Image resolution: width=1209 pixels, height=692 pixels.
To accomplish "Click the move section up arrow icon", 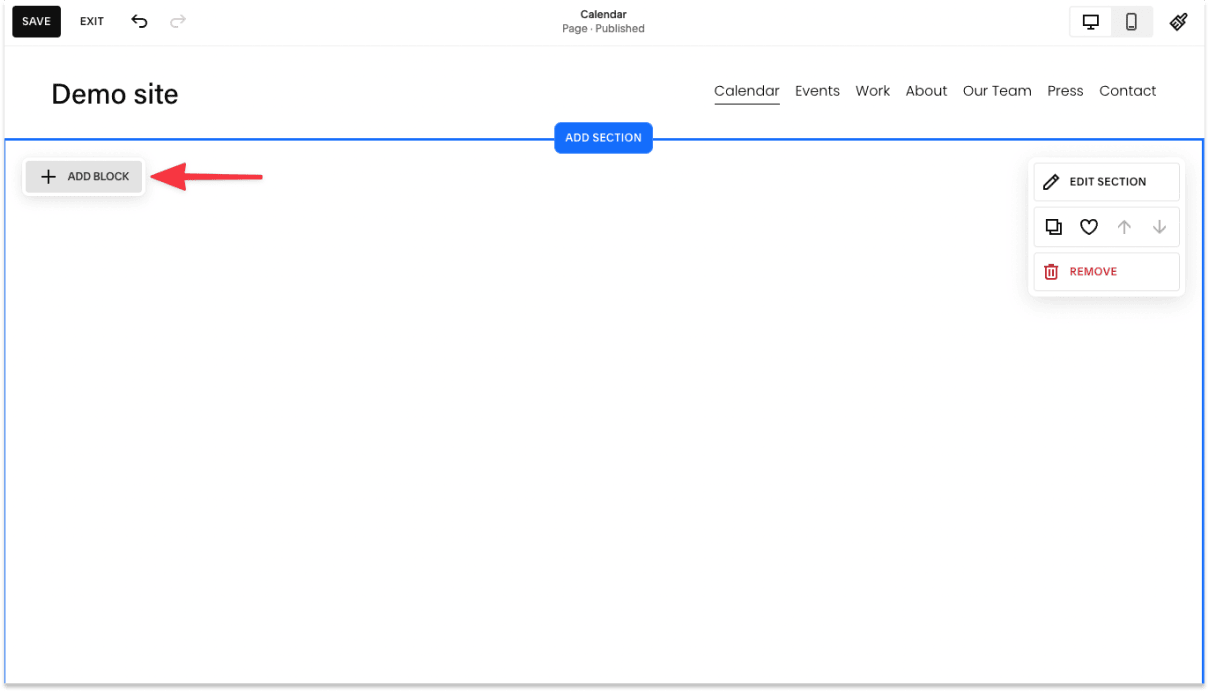I will click(1124, 226).
